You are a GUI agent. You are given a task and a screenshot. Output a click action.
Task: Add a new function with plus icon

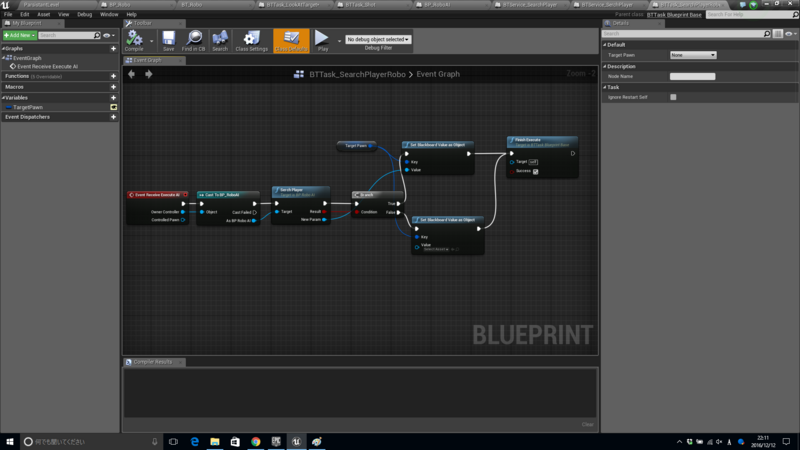point(113,76)
